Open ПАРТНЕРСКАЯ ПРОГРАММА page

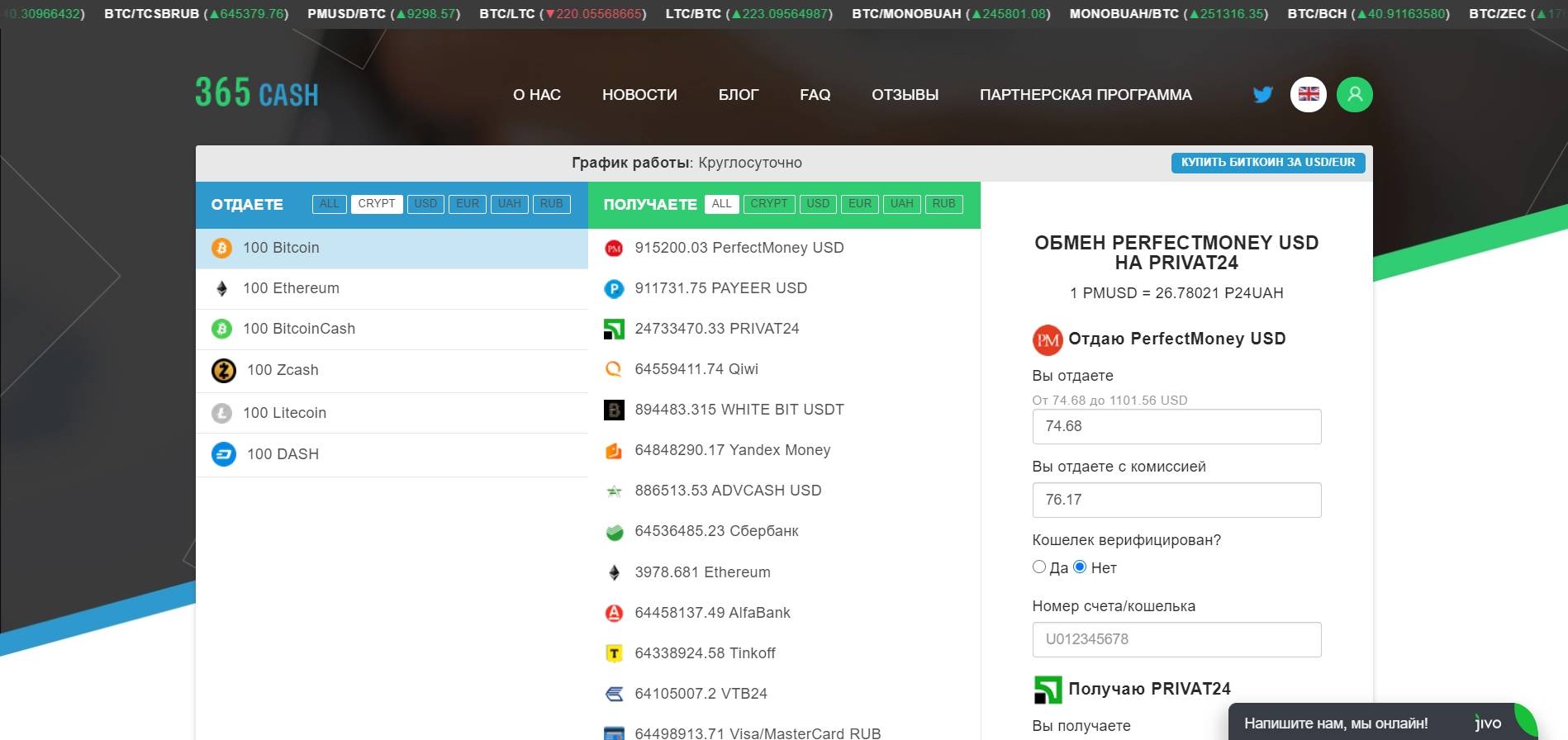[1086, 95]
